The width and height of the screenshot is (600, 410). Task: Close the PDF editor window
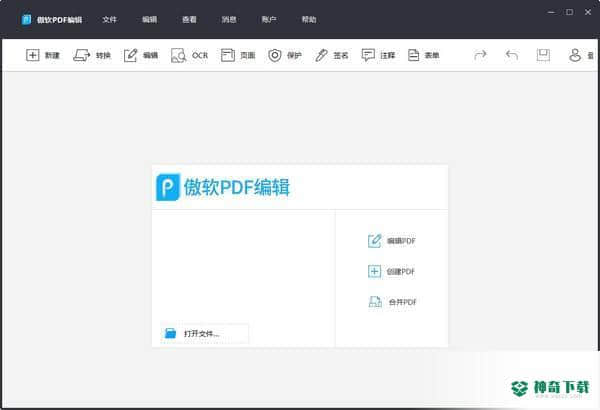pos(588,12)
